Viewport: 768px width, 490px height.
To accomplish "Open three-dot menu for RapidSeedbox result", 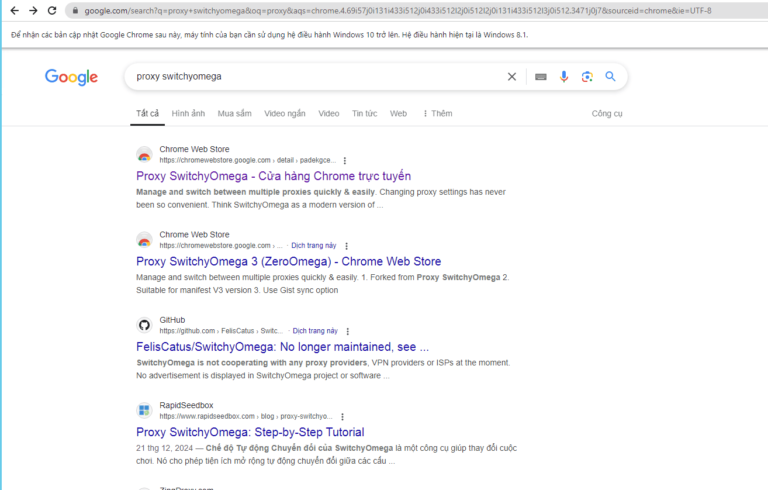I will pos(345,416).
